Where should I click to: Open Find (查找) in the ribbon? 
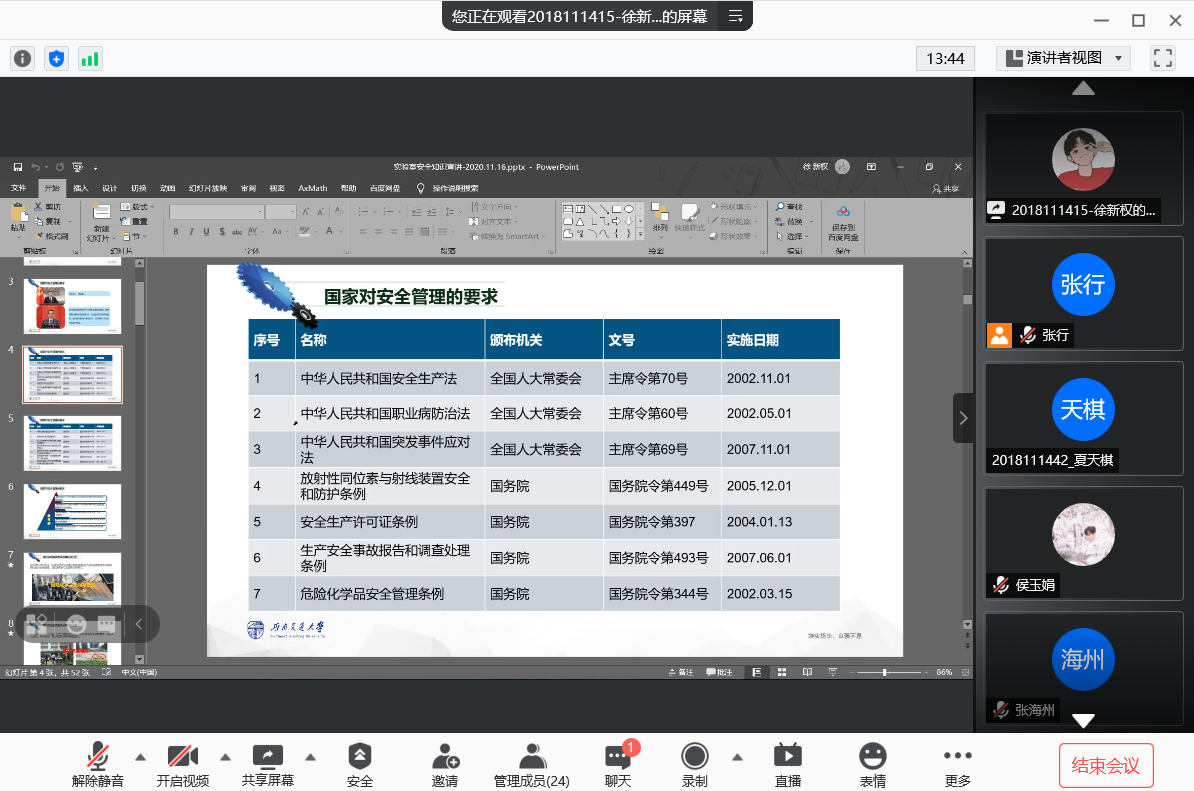click(790, 207)
